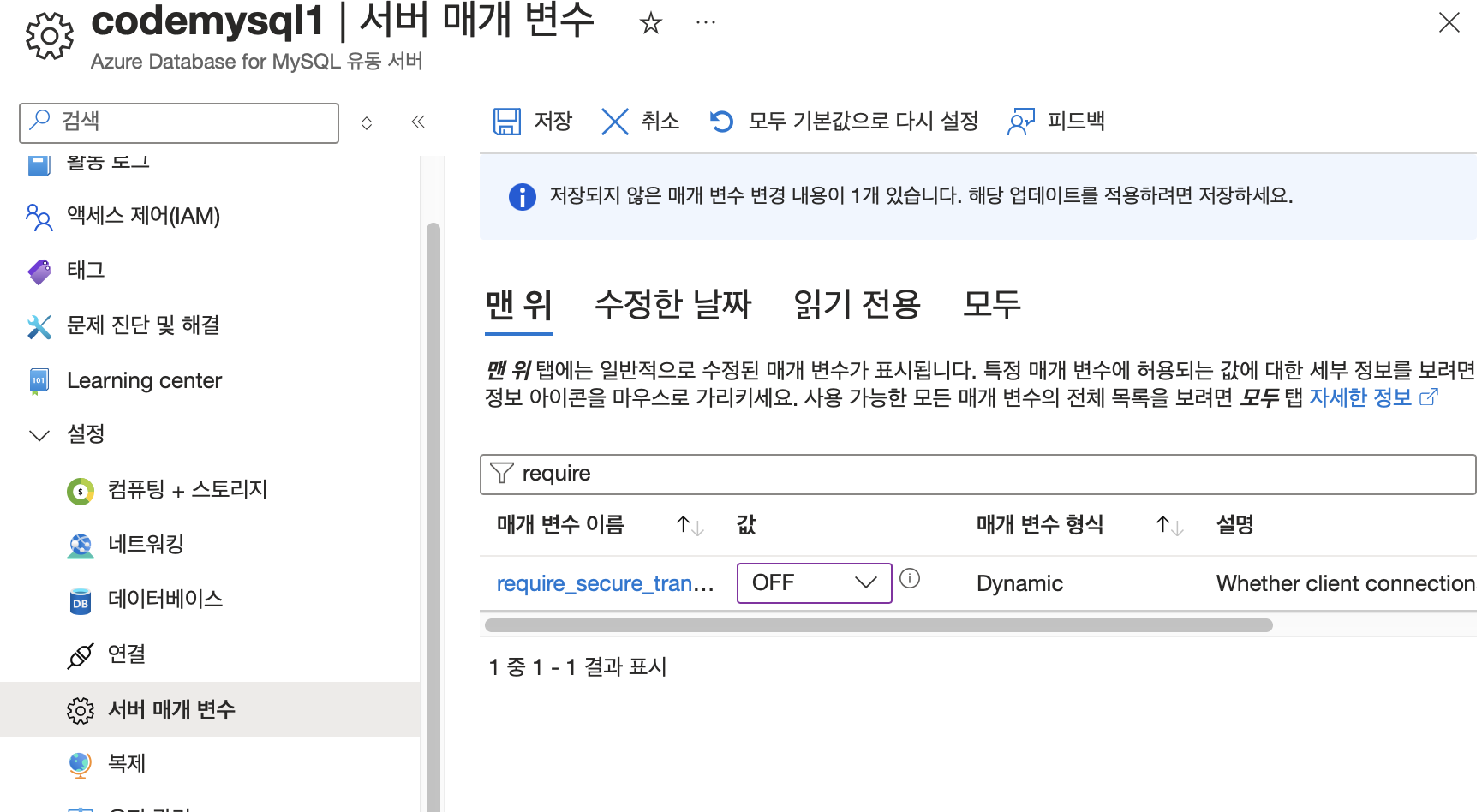1482x812 pixels.
Task: Open the ellipsis more options menu
Action: point(706,23)
